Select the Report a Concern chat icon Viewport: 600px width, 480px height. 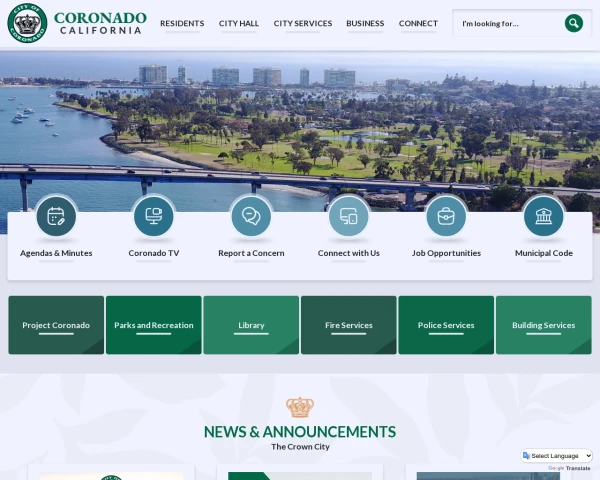(x=251, y=216)
